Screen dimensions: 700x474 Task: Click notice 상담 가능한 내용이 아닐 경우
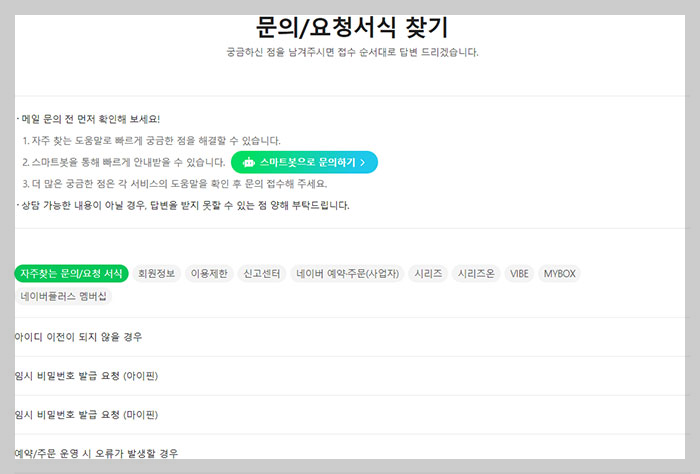coord(185,205)
